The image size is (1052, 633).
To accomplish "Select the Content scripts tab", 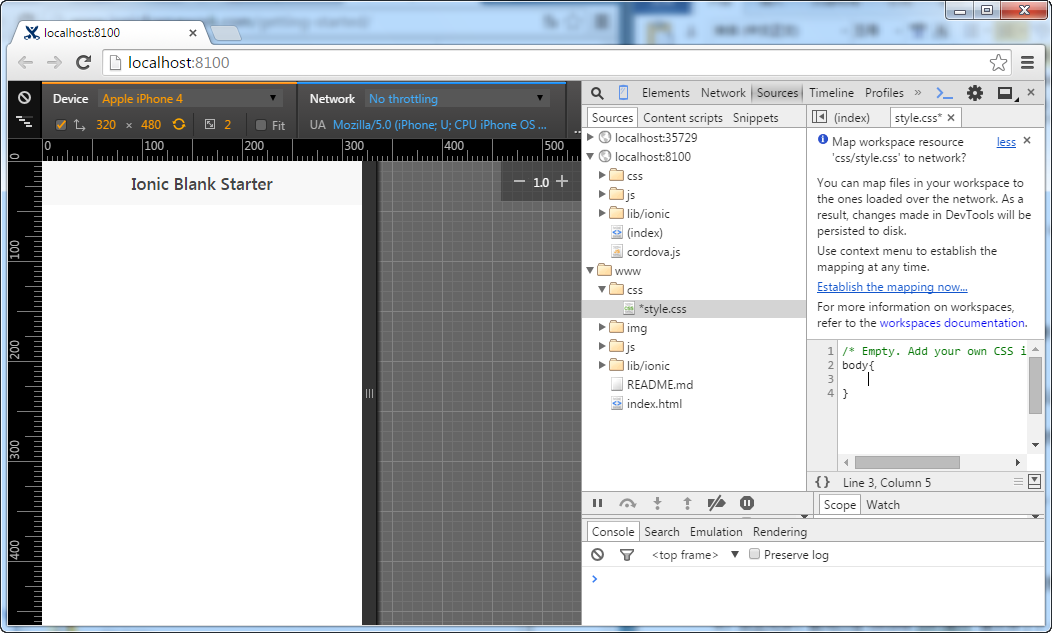I will (x=683, y=117).
